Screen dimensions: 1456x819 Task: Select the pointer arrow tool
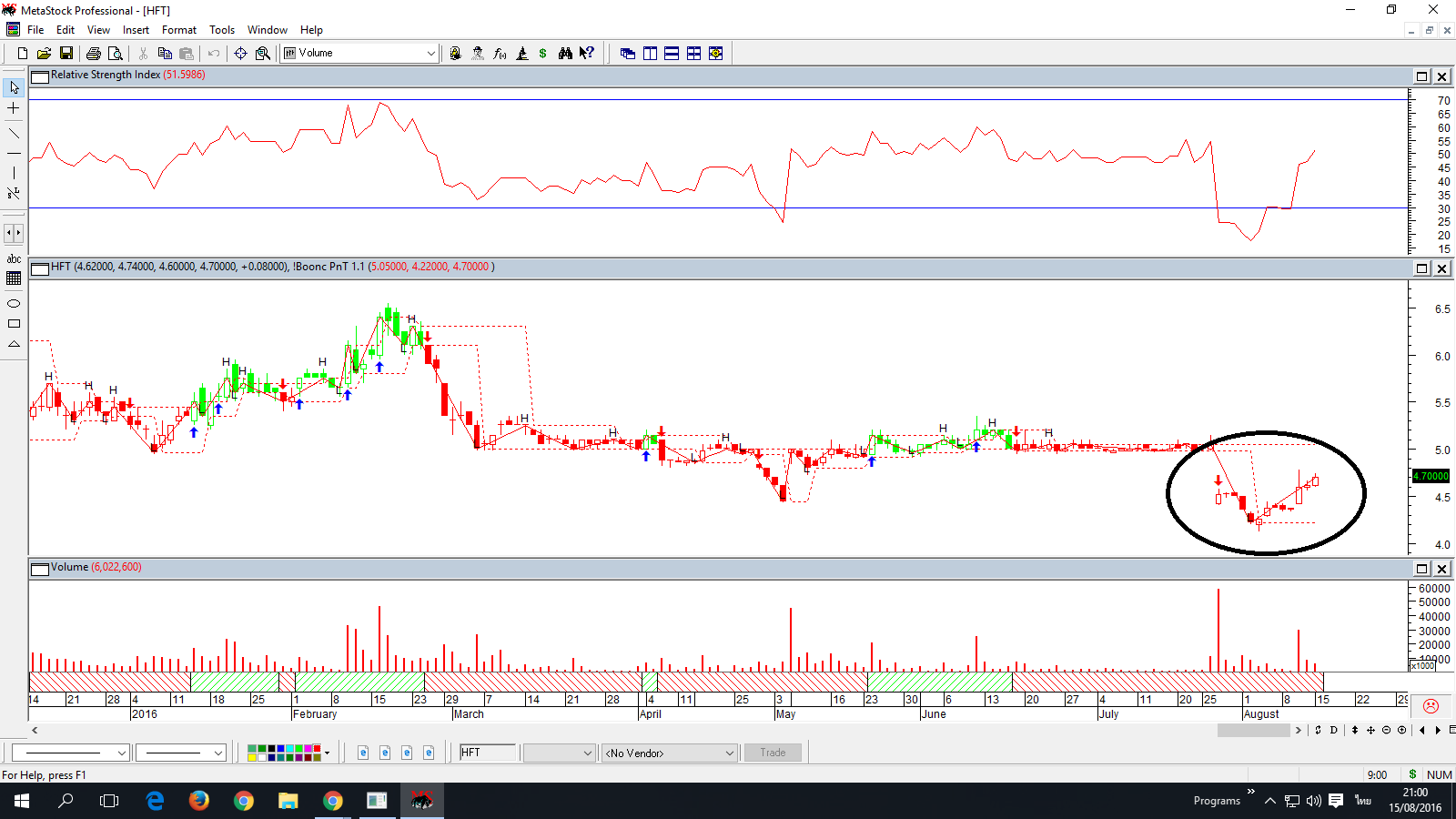coord(14,87)
